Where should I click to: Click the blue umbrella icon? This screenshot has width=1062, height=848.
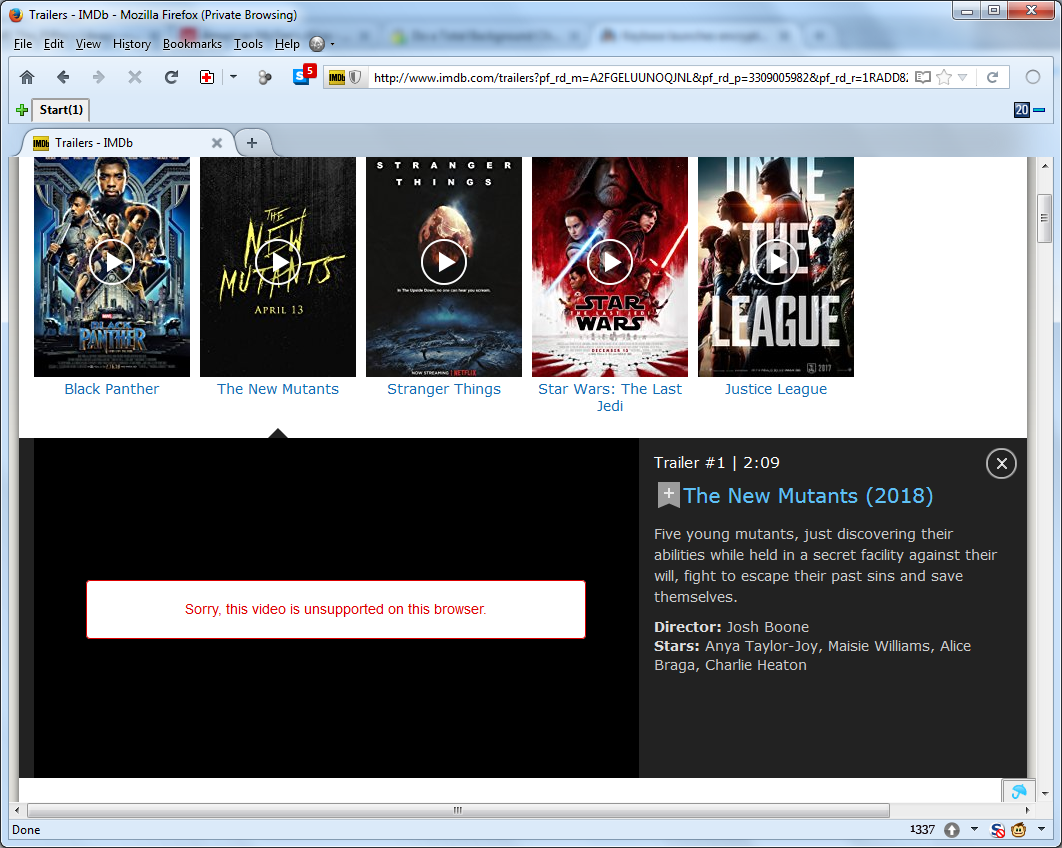tap(1019, 791)
